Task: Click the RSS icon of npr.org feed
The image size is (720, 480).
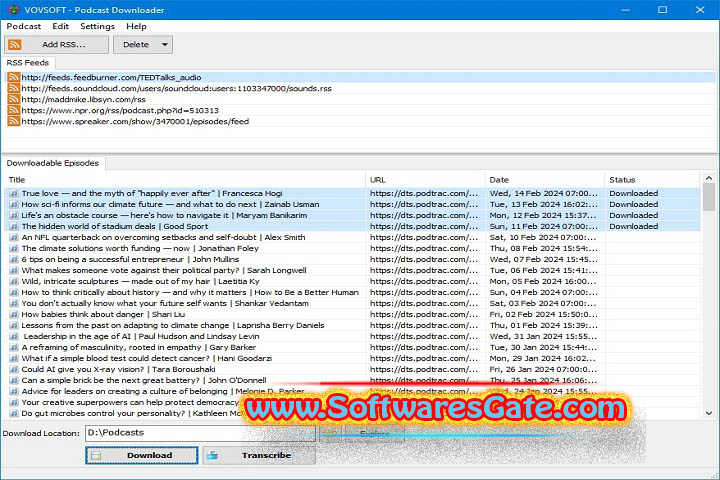Action: [x=14, y=110]
